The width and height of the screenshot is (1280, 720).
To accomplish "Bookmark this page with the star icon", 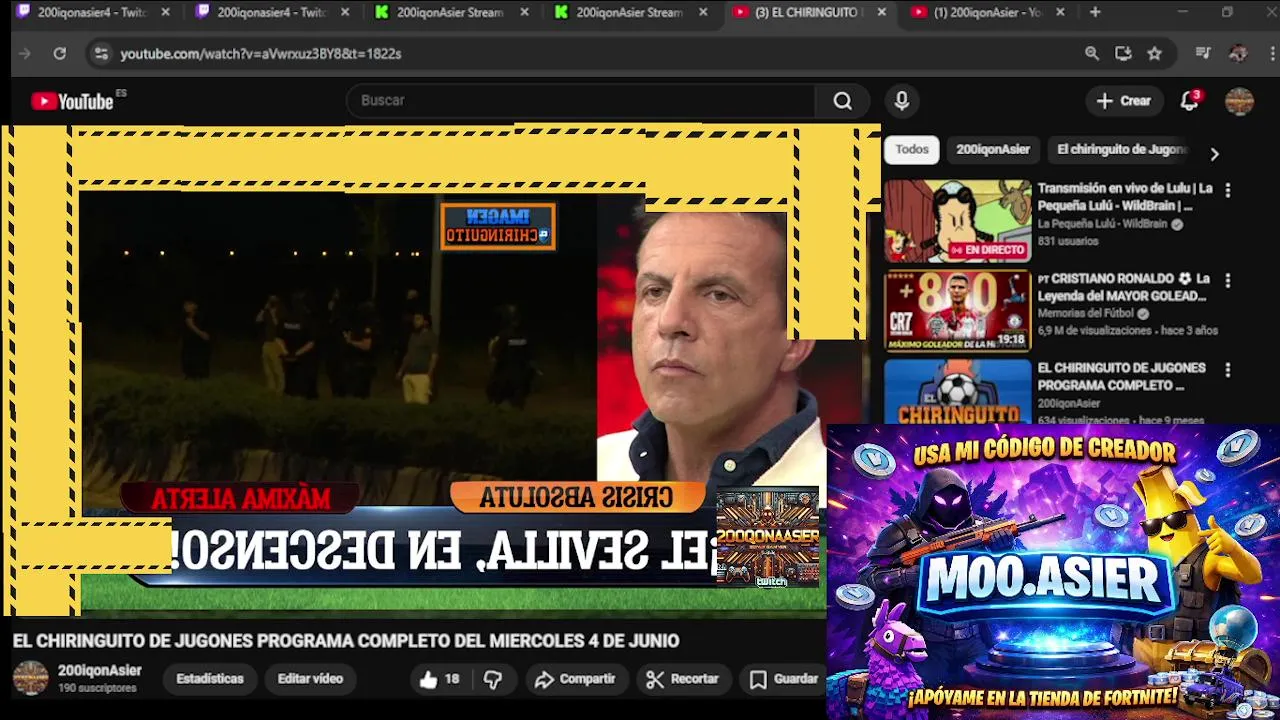I will point(1155,53).
